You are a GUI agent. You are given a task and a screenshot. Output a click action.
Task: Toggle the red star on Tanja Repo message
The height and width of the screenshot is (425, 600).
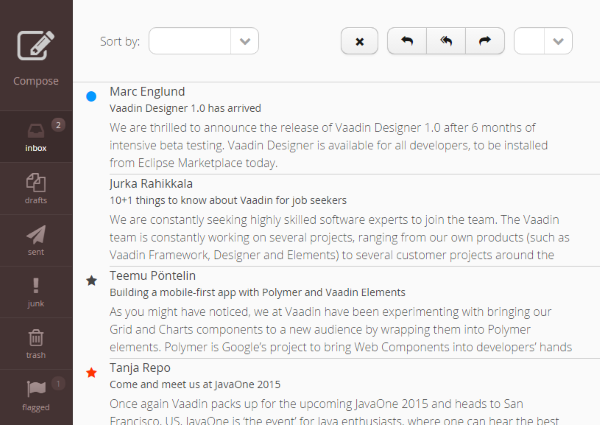pyautogui.click(x=91, y=373)
